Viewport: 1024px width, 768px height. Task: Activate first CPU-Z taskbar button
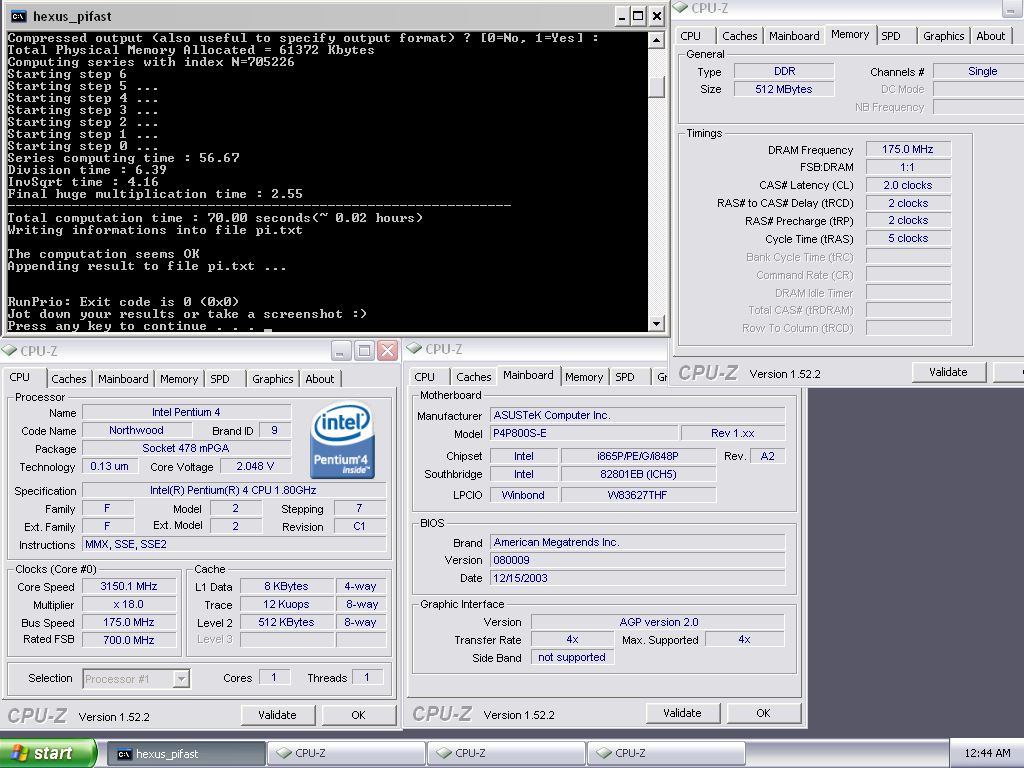click(x=346, y=754)
